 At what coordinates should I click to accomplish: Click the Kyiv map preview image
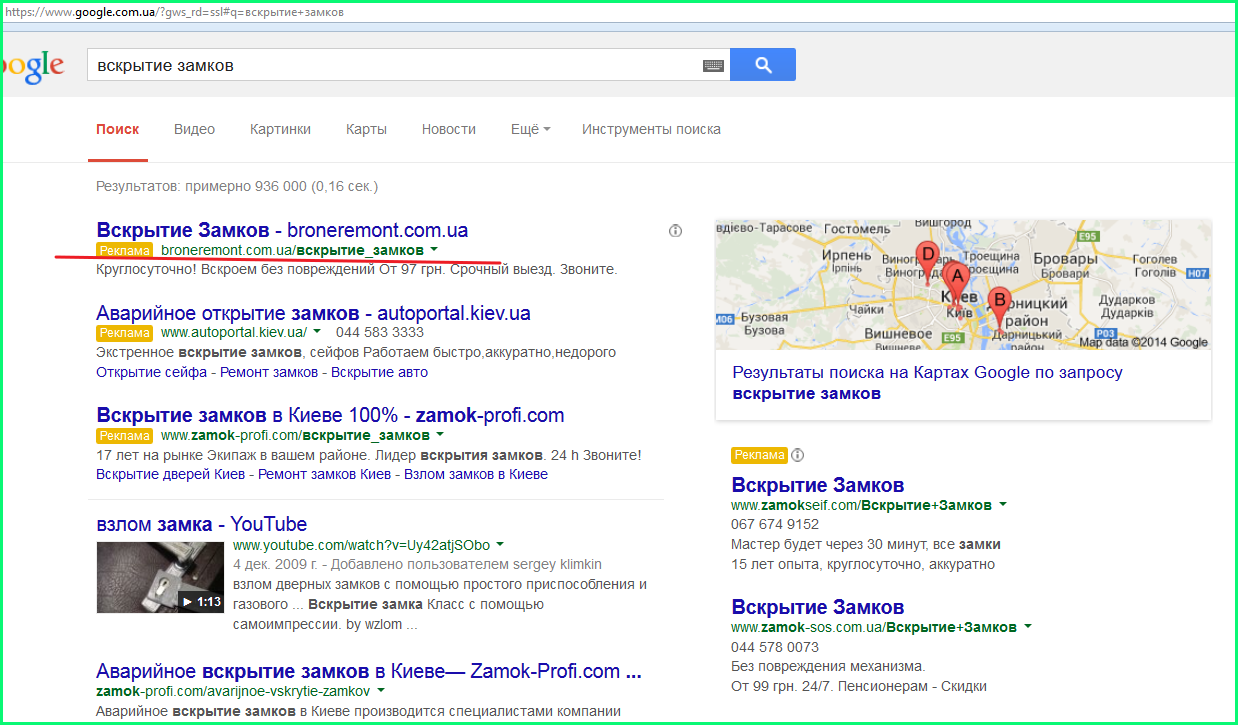coord(963,284)
